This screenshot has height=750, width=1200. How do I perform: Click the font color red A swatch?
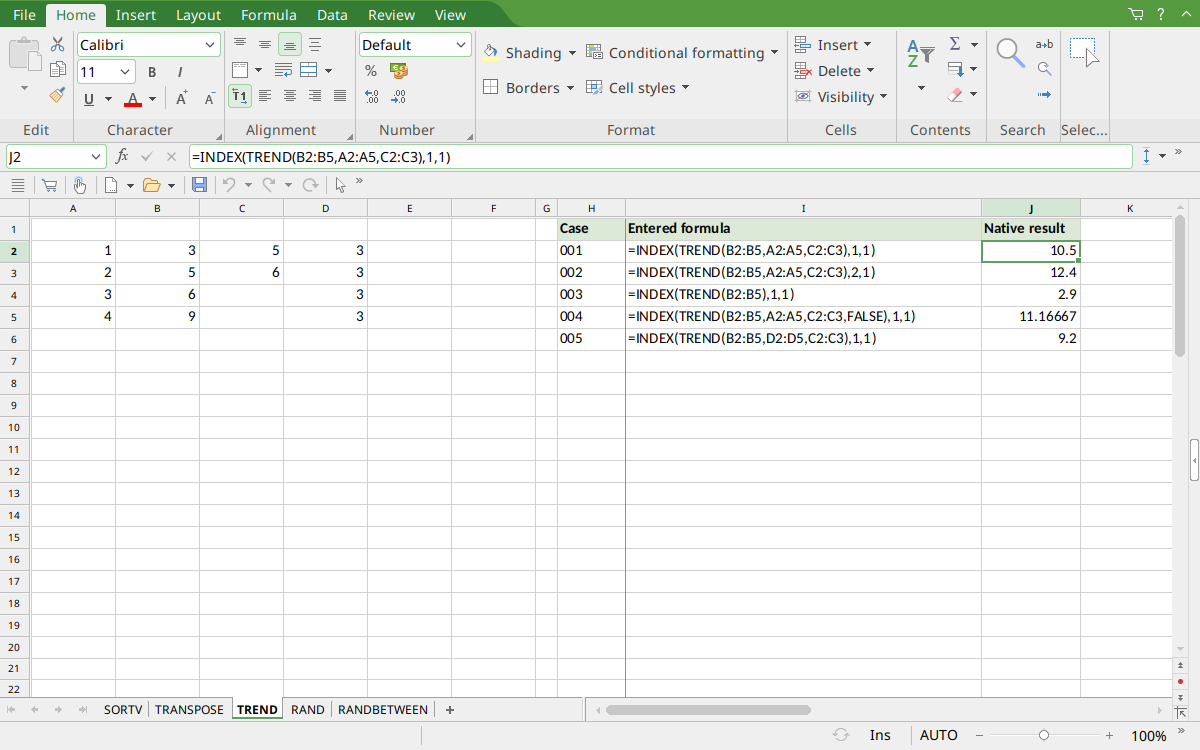[133, 99]
